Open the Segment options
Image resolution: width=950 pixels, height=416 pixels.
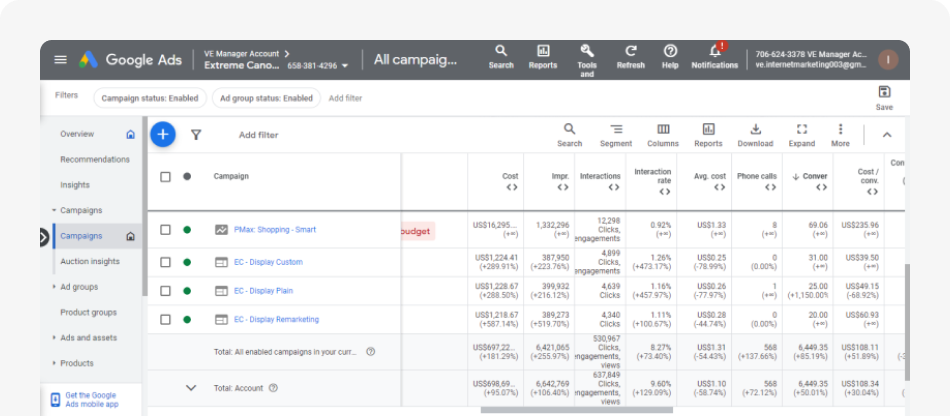click(616, 135)
